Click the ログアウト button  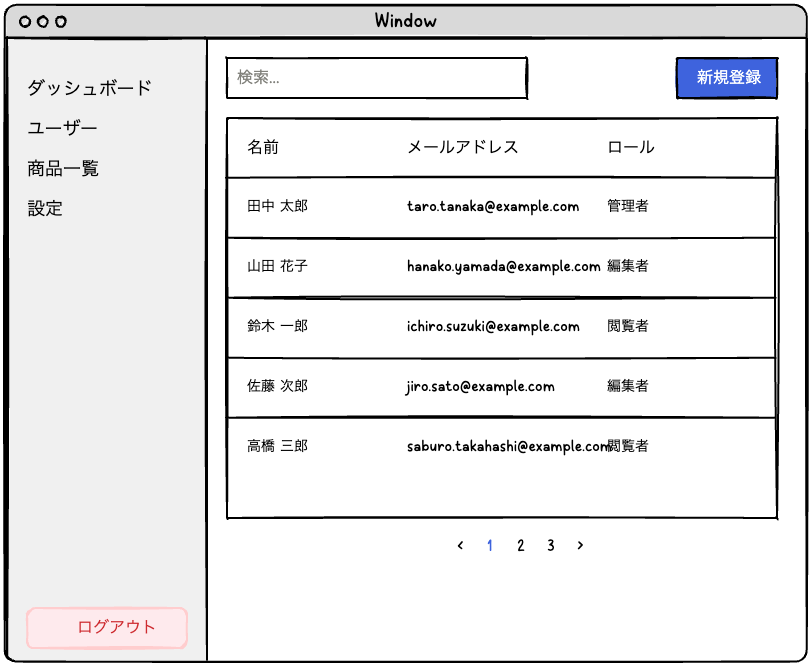[x=107, y=627]
